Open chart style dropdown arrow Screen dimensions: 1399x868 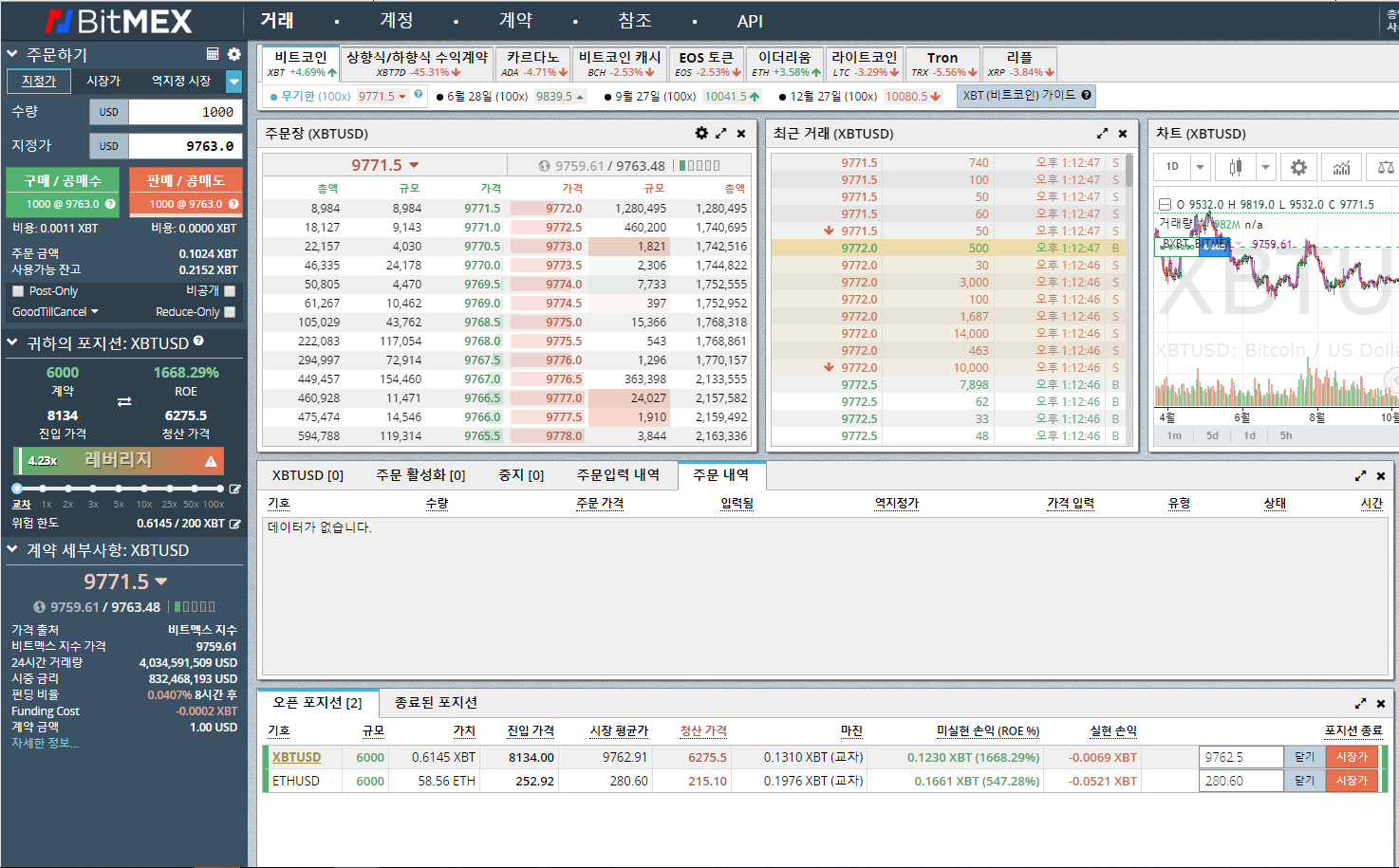click(x=1265, y=167)
